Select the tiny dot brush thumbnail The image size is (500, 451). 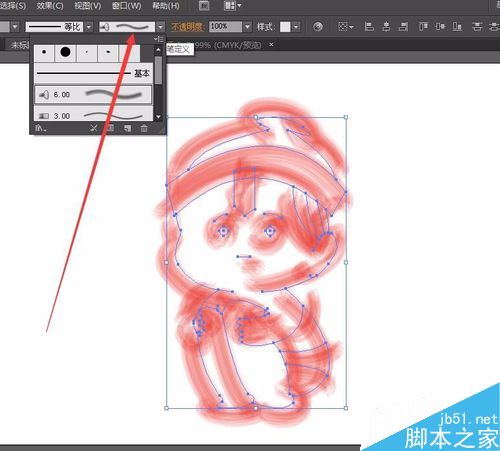(87, 52)
